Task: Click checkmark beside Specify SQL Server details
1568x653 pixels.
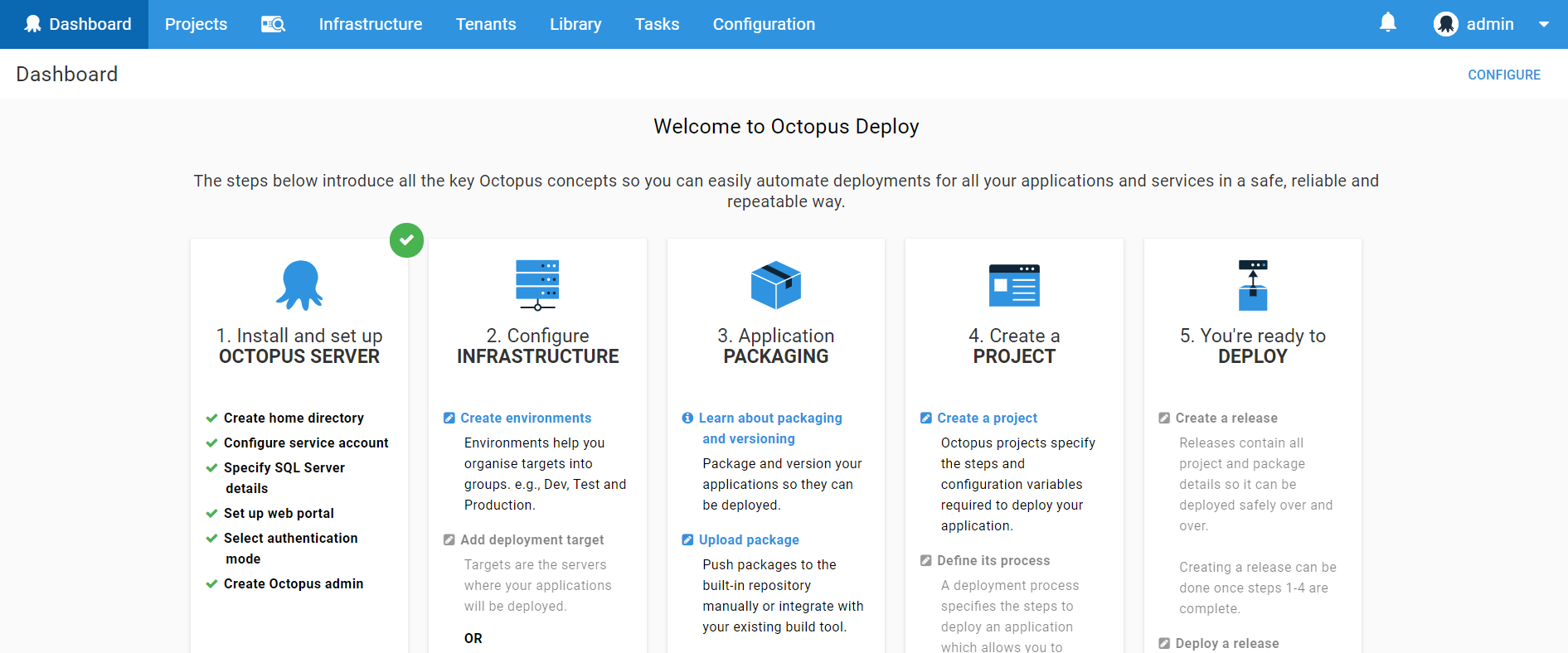Action: click(211, 468)
